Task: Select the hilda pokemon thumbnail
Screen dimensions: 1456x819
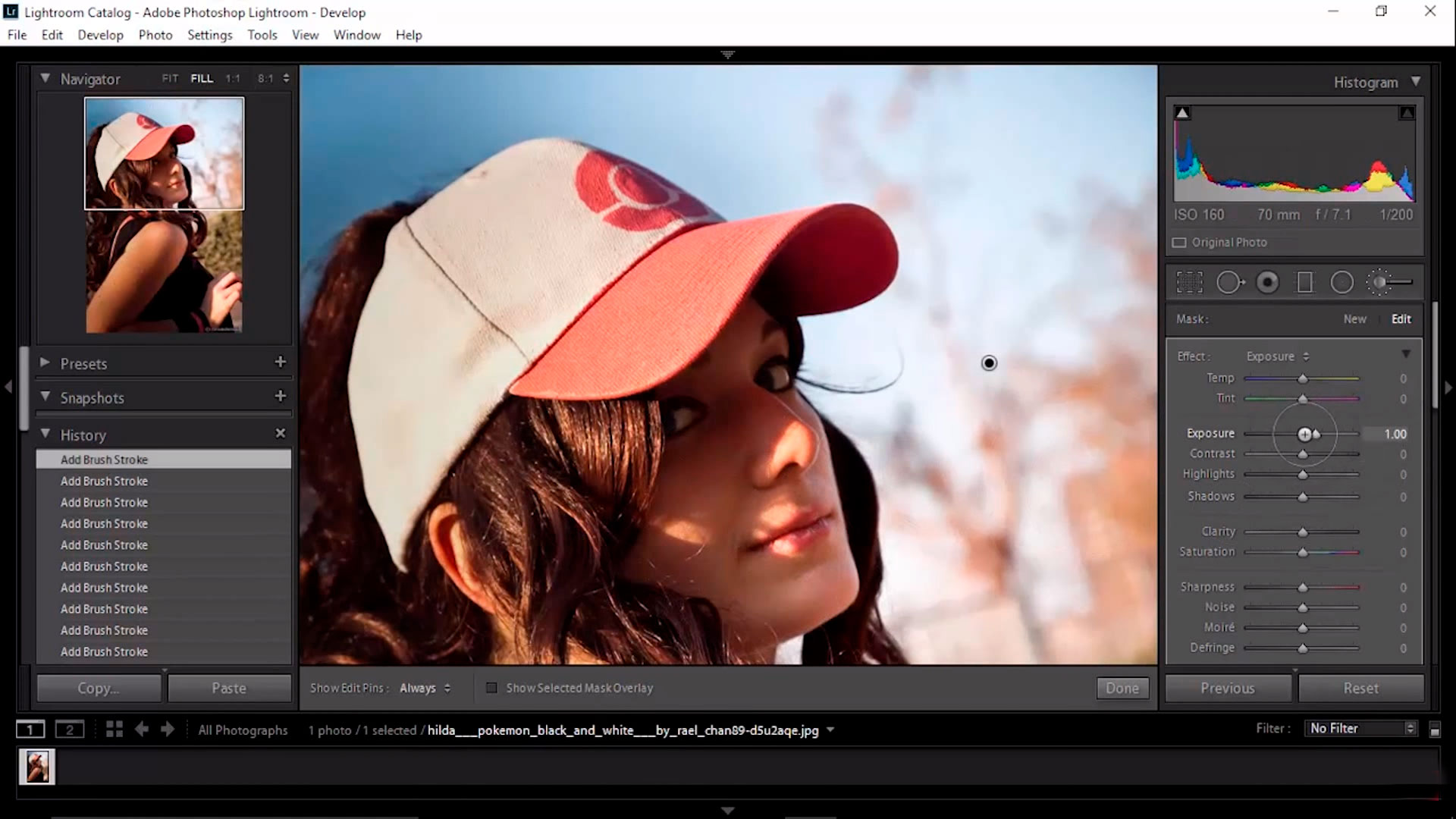Action: [37, 766]
